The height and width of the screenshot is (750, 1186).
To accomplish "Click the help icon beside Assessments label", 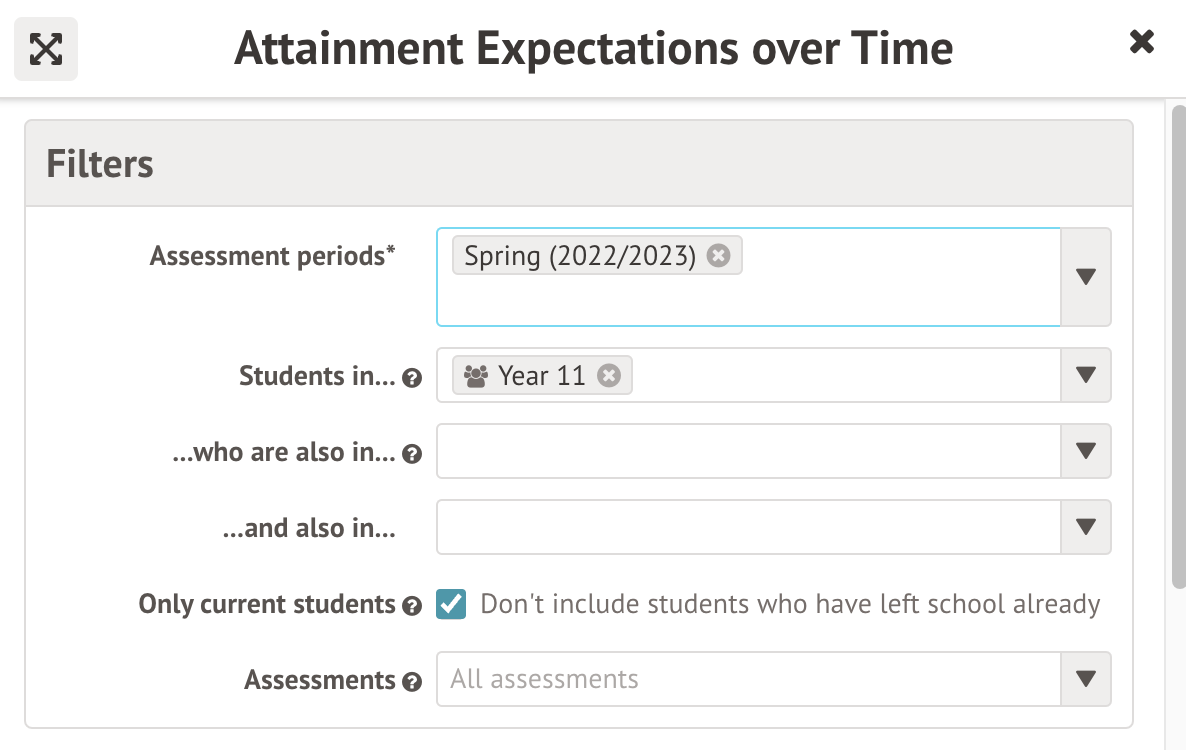I will click(x=411, y=682).
